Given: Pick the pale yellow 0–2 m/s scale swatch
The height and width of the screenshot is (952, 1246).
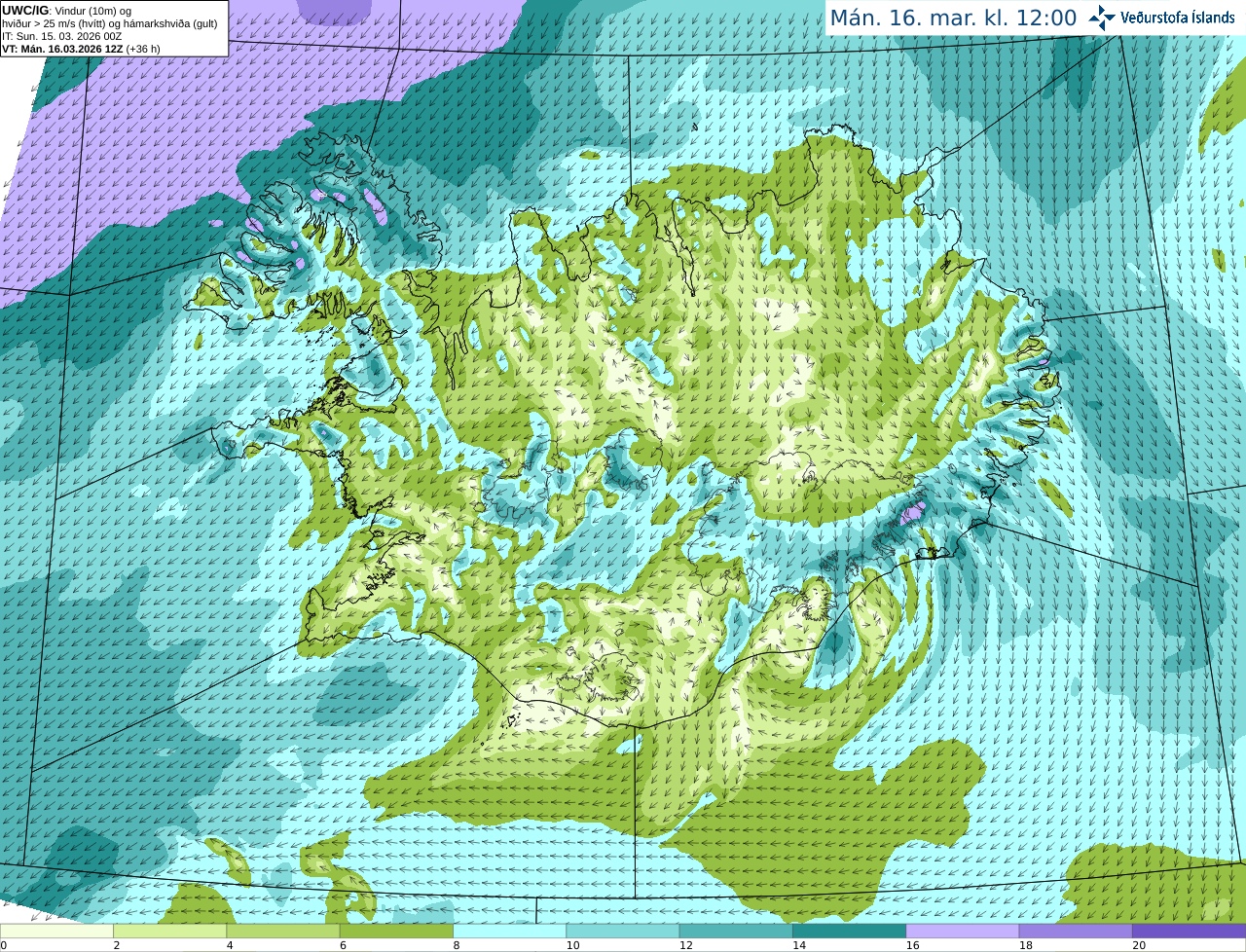Looking at the screenshot, I should (x=56, y=932).
